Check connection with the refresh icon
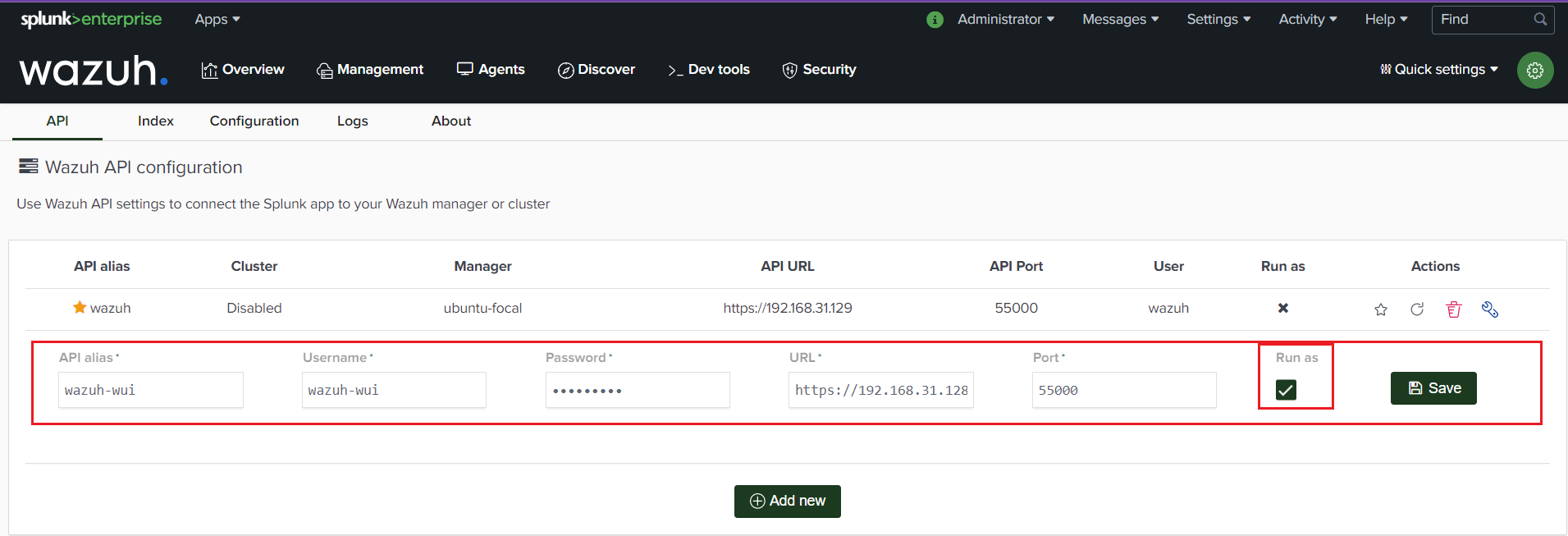Screen dimensions: 1568x536 [x=1417, y=309]
